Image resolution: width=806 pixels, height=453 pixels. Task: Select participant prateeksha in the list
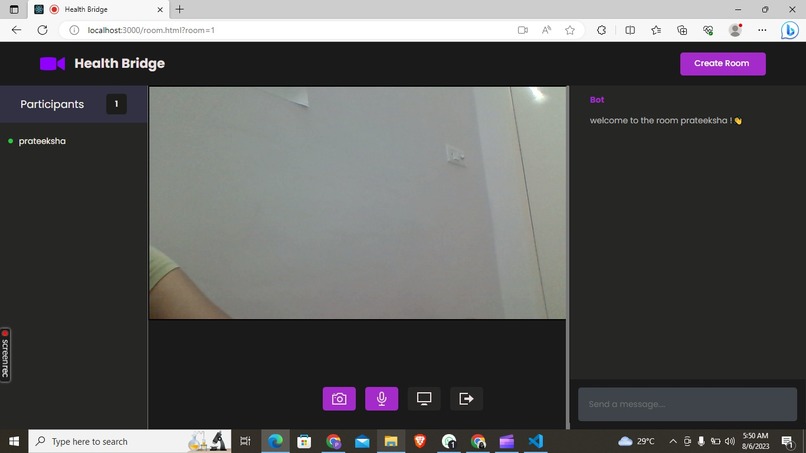coord(42,141)
